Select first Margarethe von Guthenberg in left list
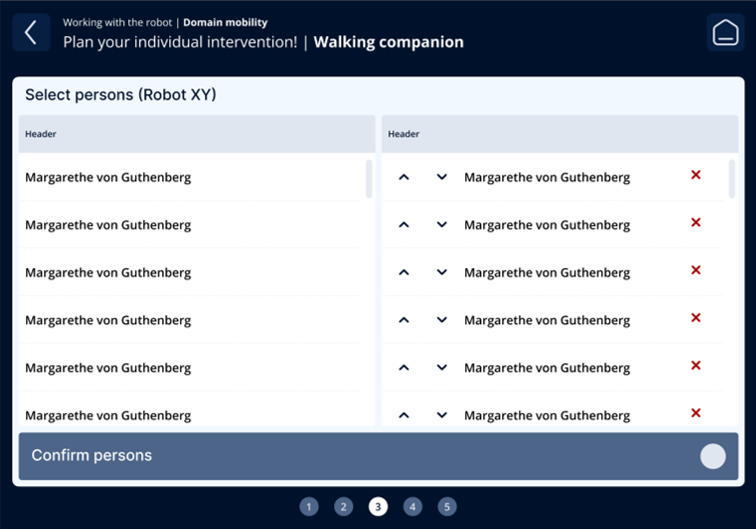The image size is (756, 529). click(189, 177)
